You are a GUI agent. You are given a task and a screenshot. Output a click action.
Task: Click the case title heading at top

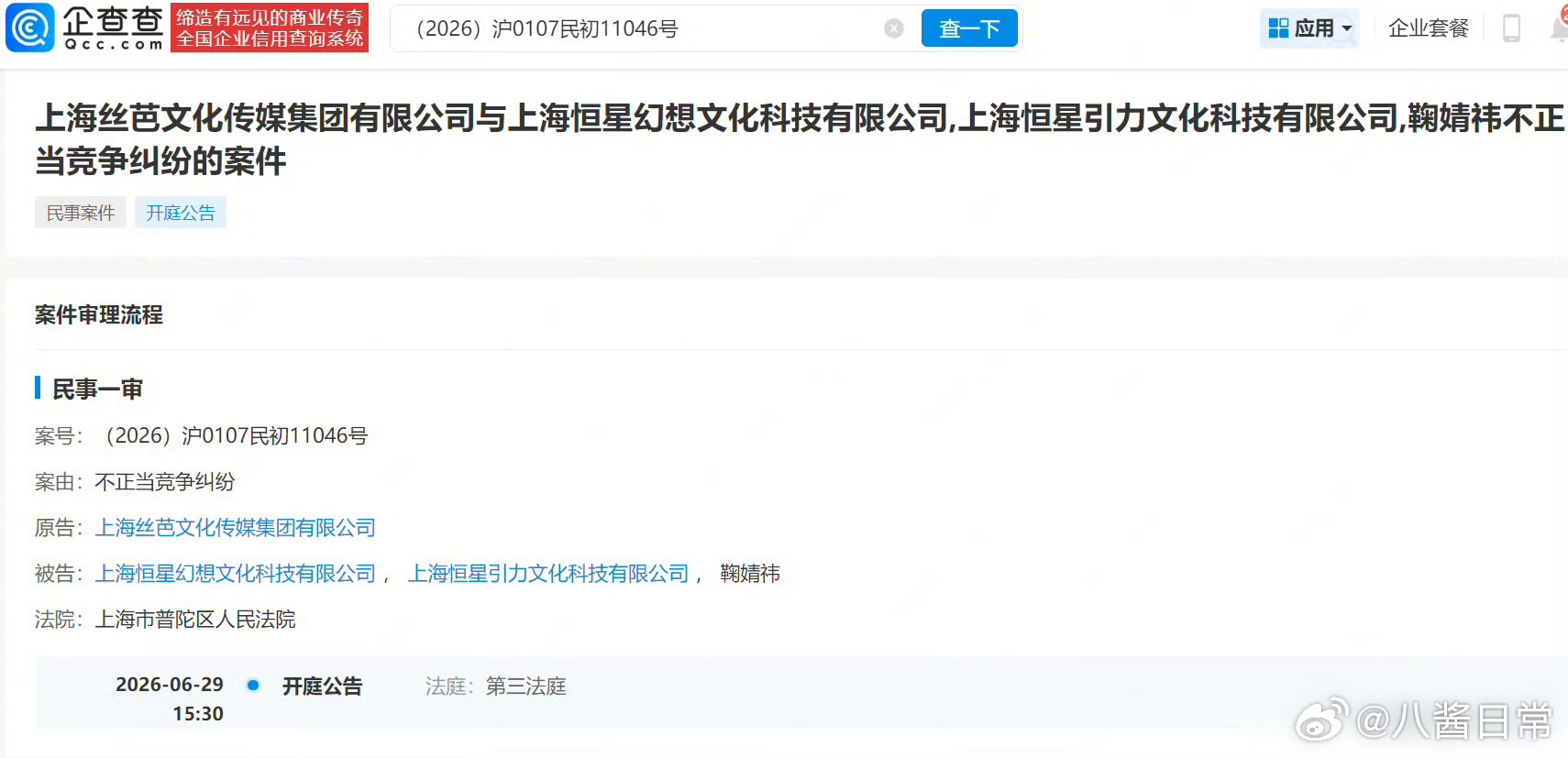pos(800,139)
